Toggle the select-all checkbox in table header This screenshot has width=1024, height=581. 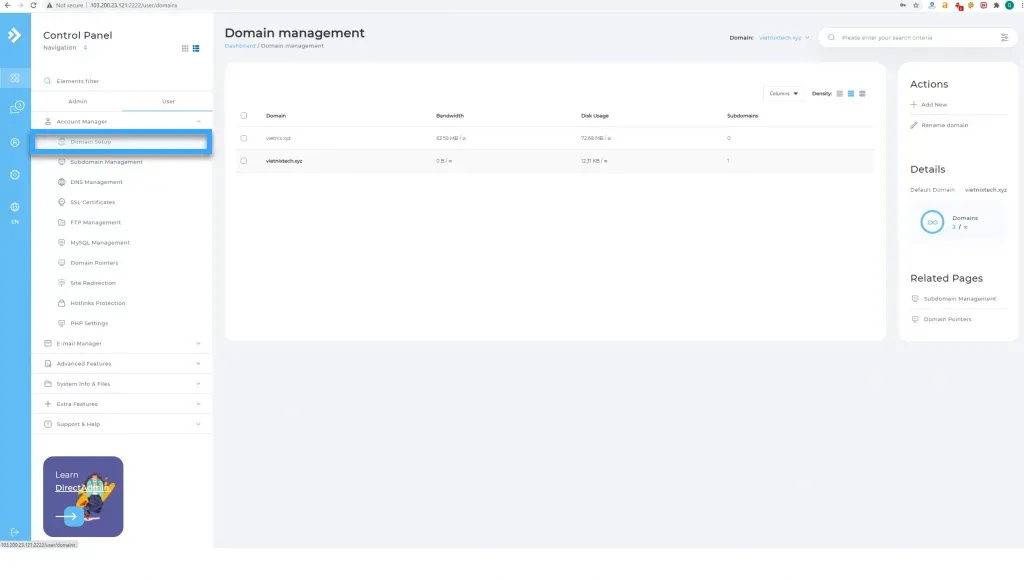coord(244,115)
